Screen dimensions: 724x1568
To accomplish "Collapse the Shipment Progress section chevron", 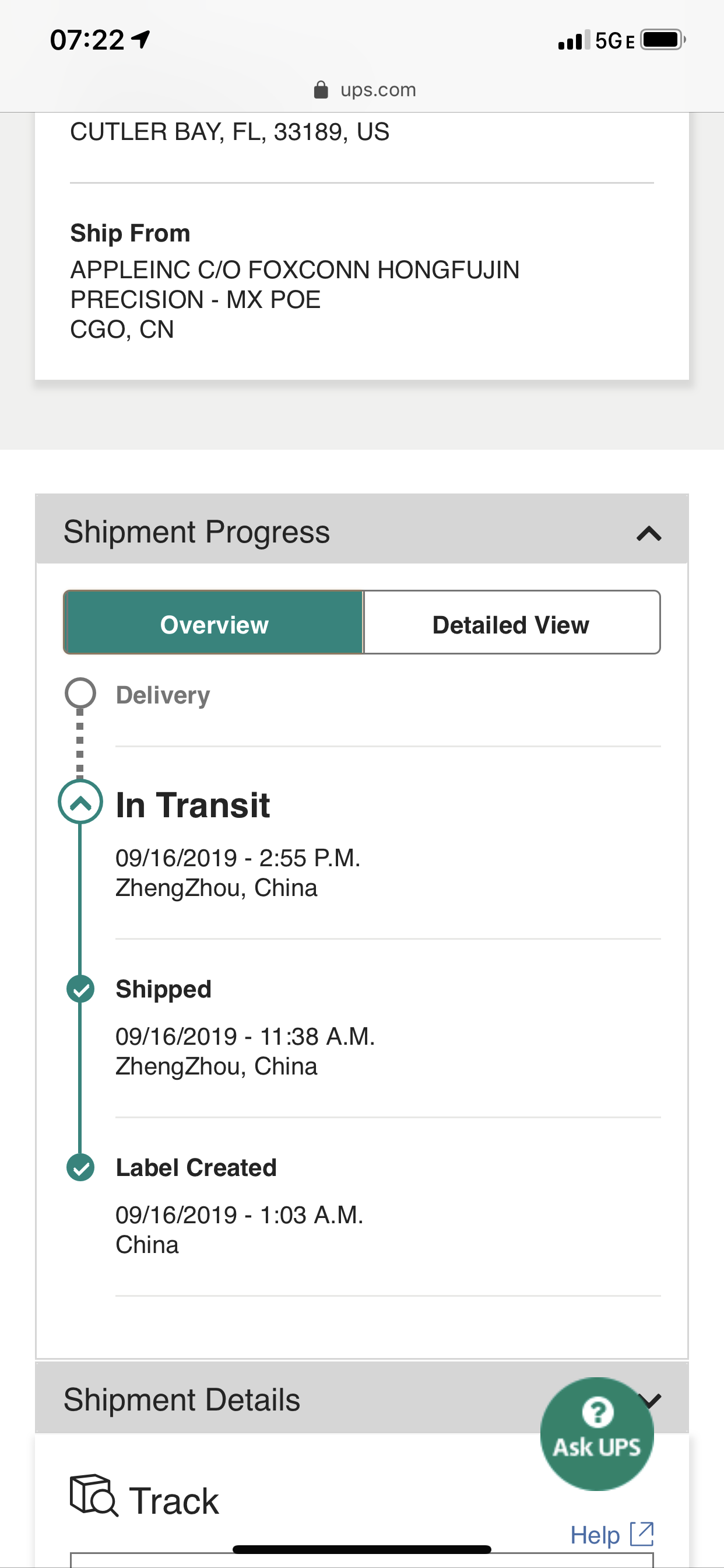I will point(649,534).
